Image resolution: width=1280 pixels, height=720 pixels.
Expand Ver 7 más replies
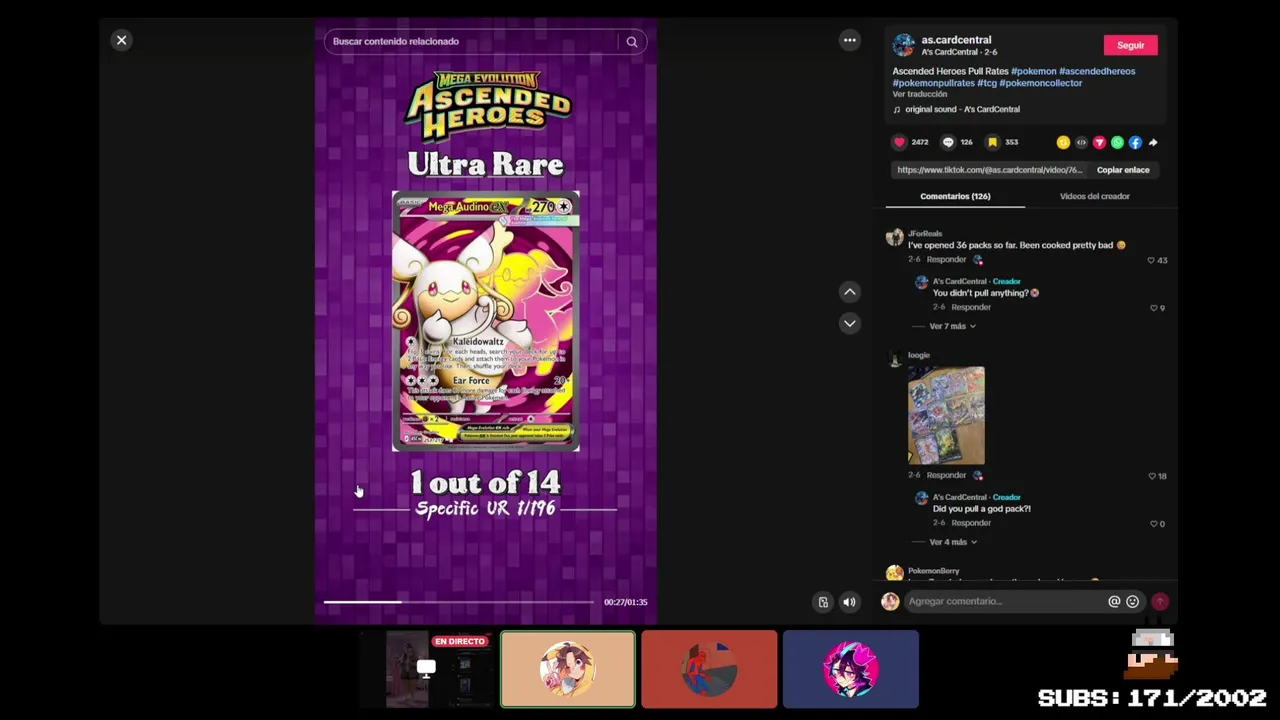952,326
